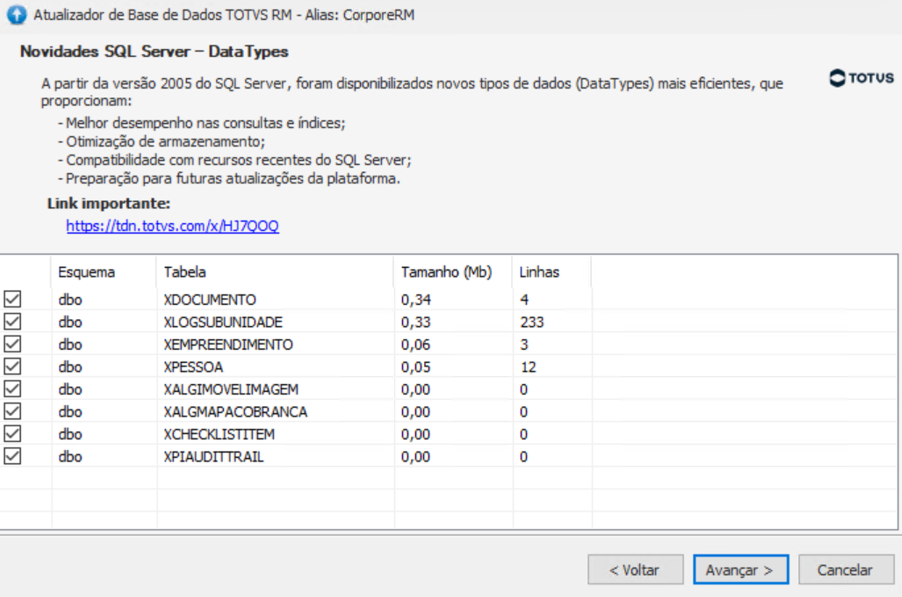Click the 0,06 size value
Screen dimensions: 902x597
tap(416, 345)
